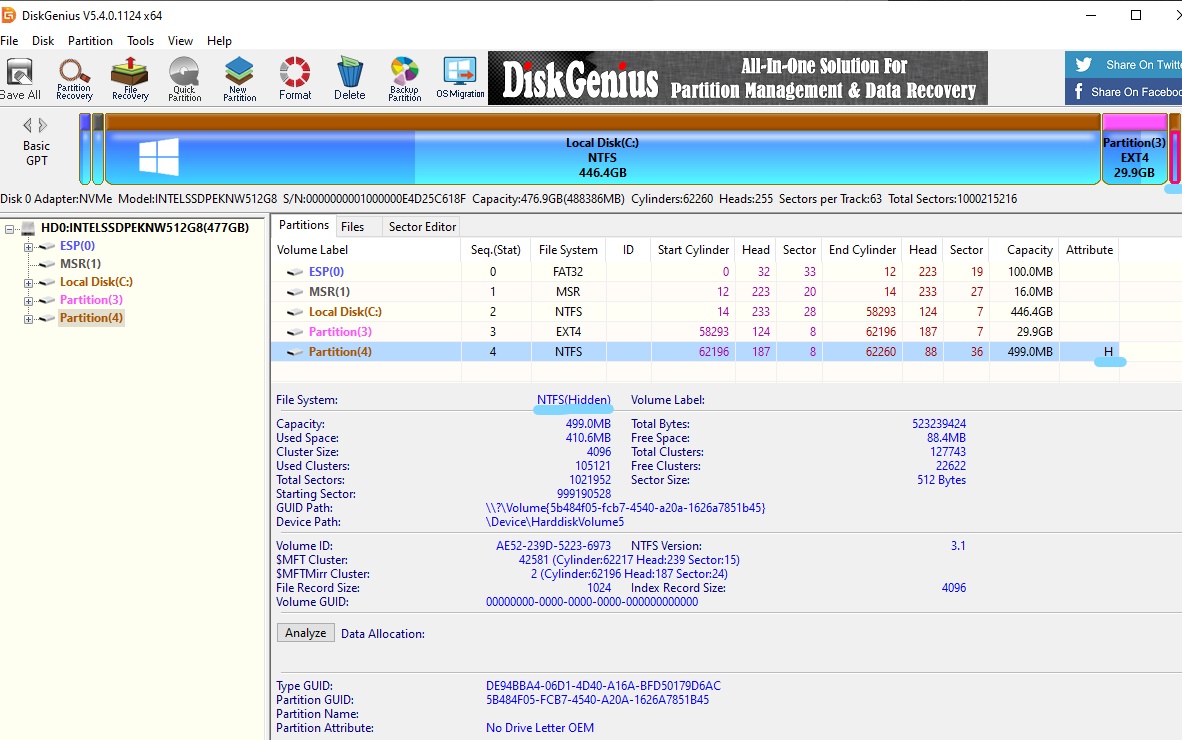Open the Disk menu
The image size is (1182, 740).
tap(43, 41)
